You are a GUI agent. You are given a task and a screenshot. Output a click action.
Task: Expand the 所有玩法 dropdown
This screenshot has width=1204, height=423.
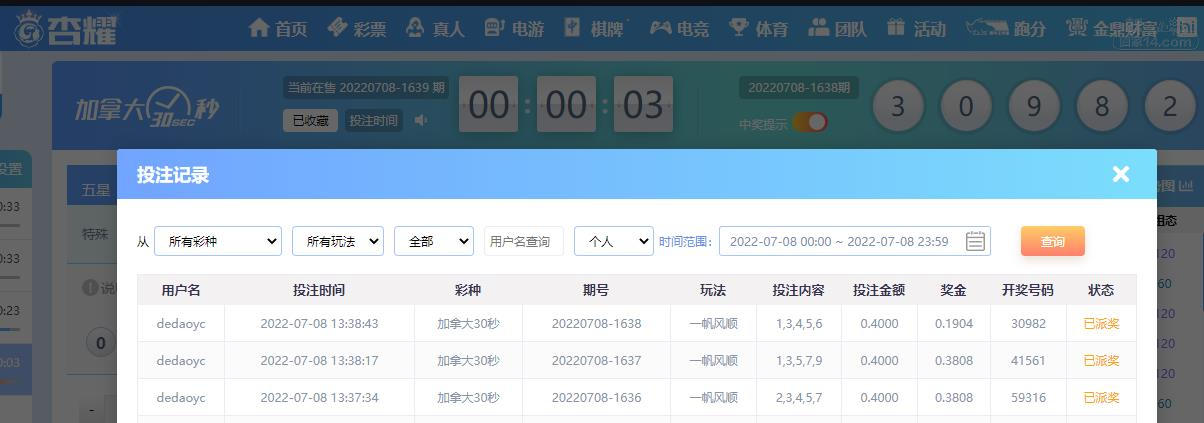(x=338, y=241)
